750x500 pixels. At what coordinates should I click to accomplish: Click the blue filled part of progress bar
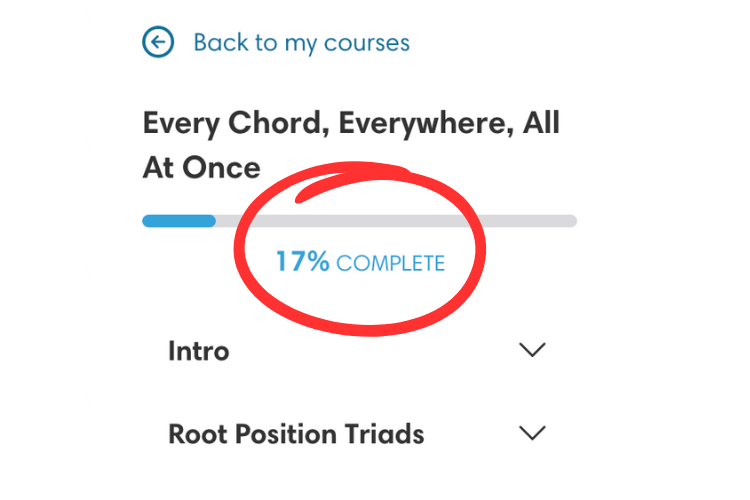tap(178, 220)
